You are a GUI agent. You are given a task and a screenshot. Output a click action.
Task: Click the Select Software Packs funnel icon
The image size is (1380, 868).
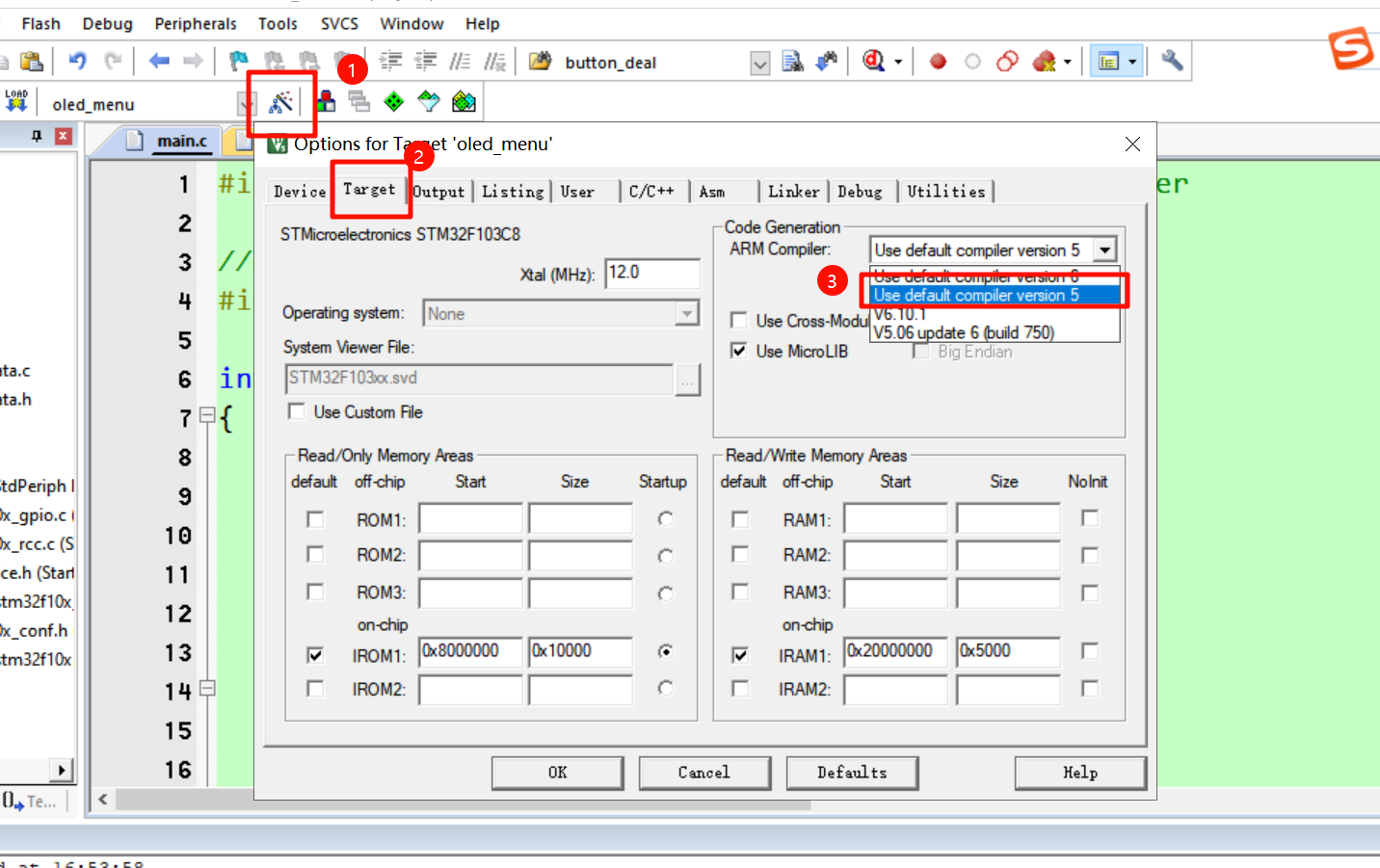(429, 101)
